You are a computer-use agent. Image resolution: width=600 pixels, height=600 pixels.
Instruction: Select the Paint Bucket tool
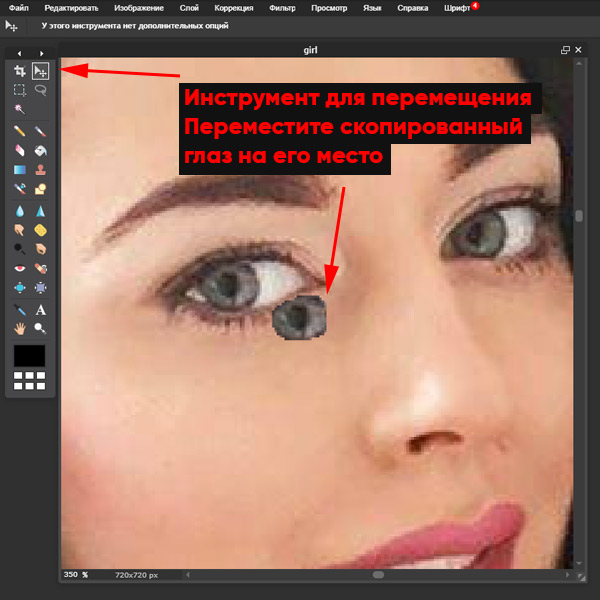point(41,150)
